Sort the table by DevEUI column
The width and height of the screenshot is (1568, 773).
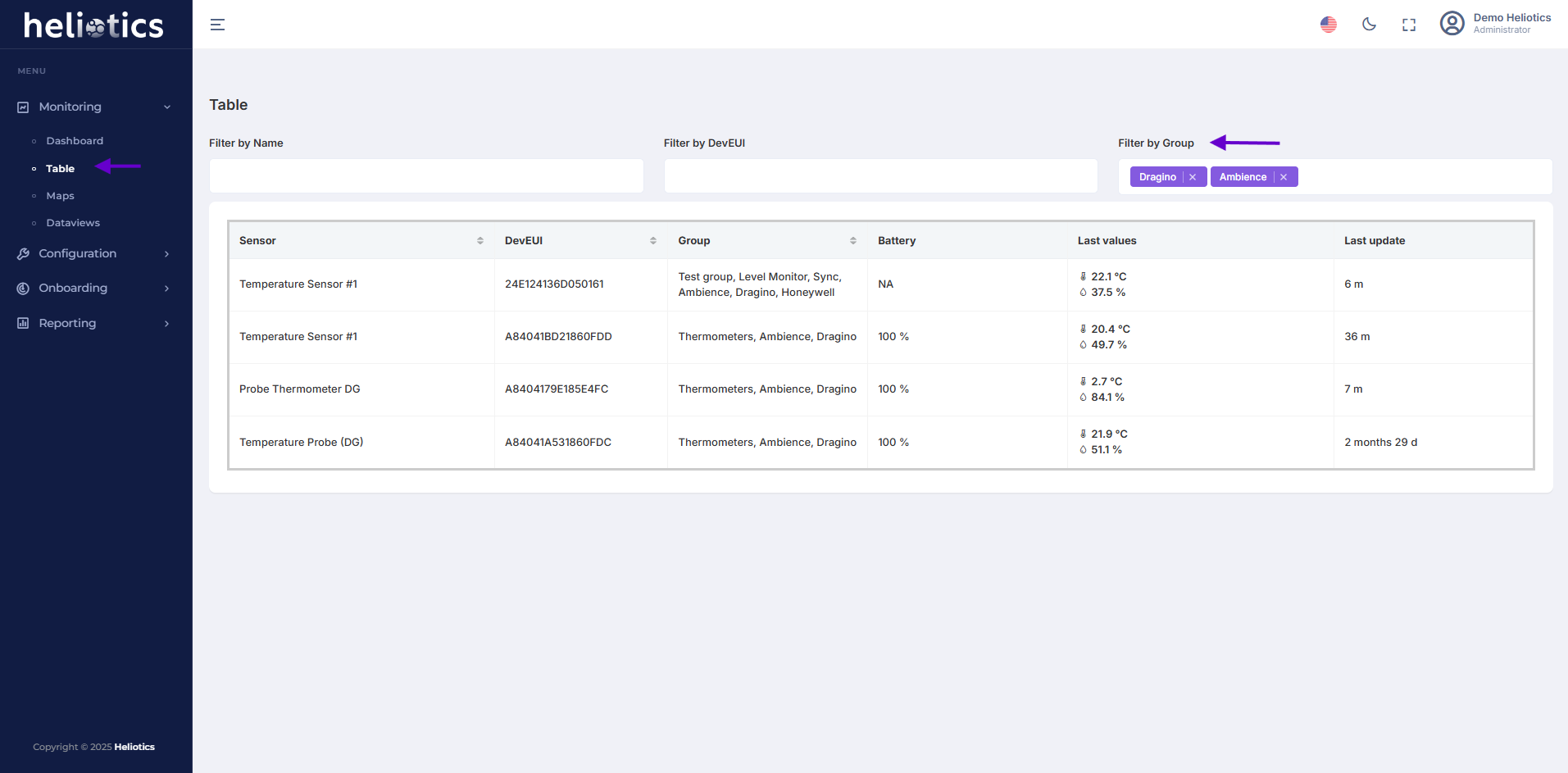tap(653, 241)
